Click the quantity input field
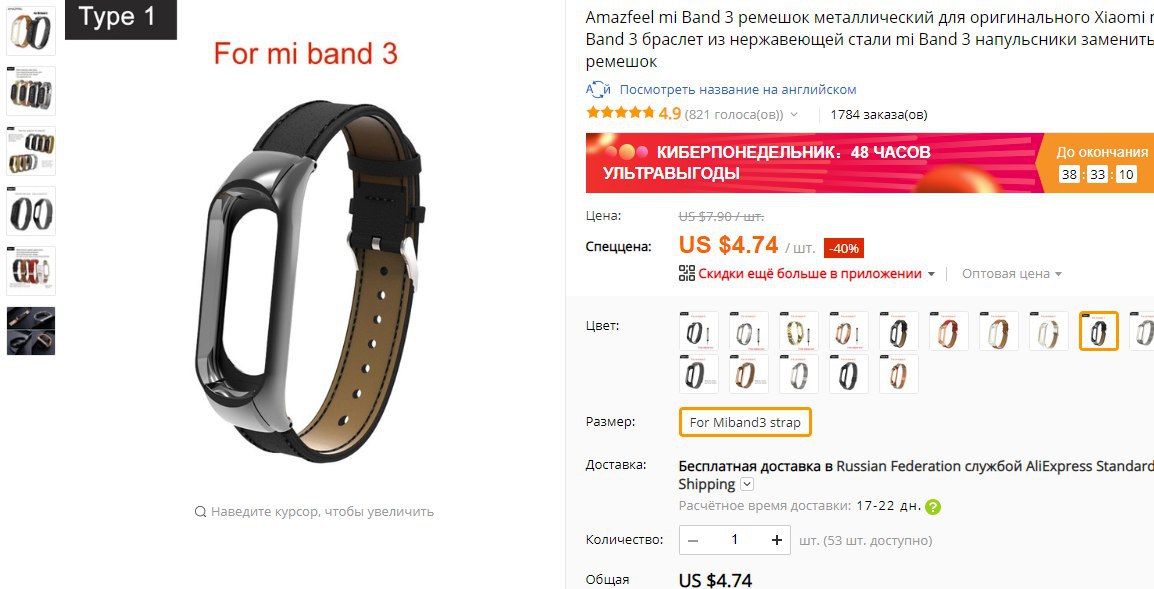This screenshot has height=589, width=1154. click(x=734, y=540)
